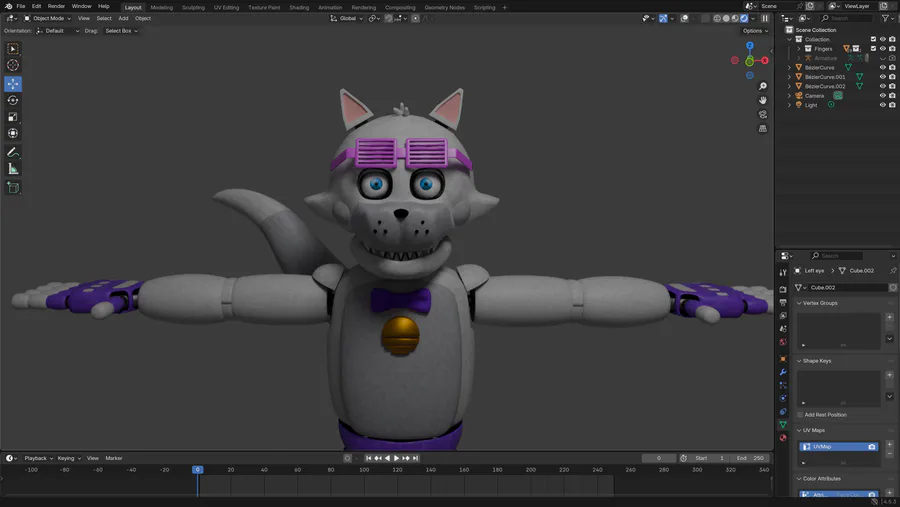Toggle Fingers collection exclude checkbox
The height and width of the screenshot is (507, 900).
[874, 49]
